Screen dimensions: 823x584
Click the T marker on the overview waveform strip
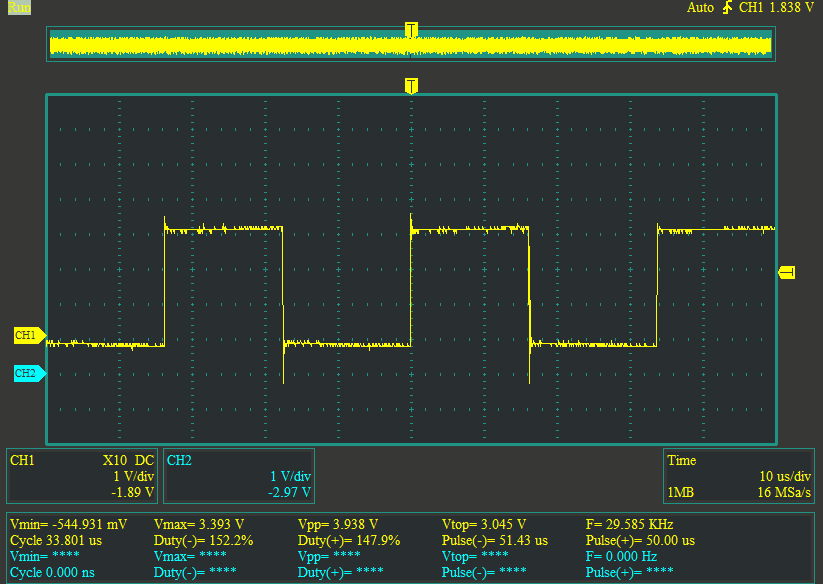[x=411, y=30]
